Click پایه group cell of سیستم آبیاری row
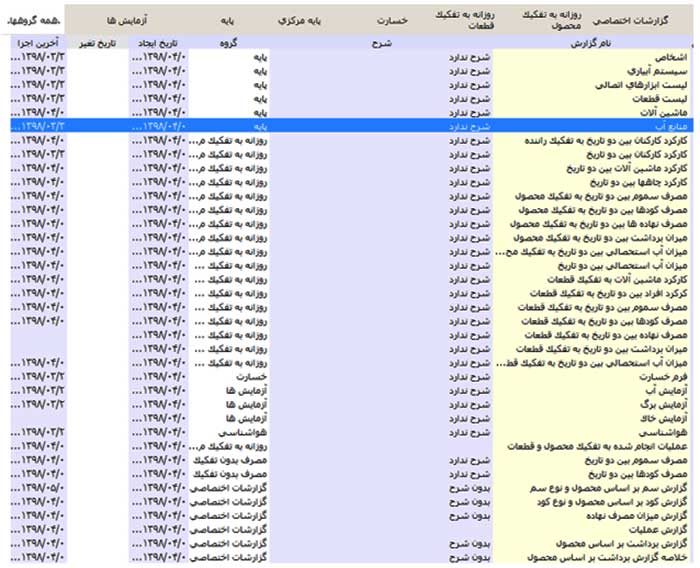Screen dimensions: 700x568 [260, 71]
